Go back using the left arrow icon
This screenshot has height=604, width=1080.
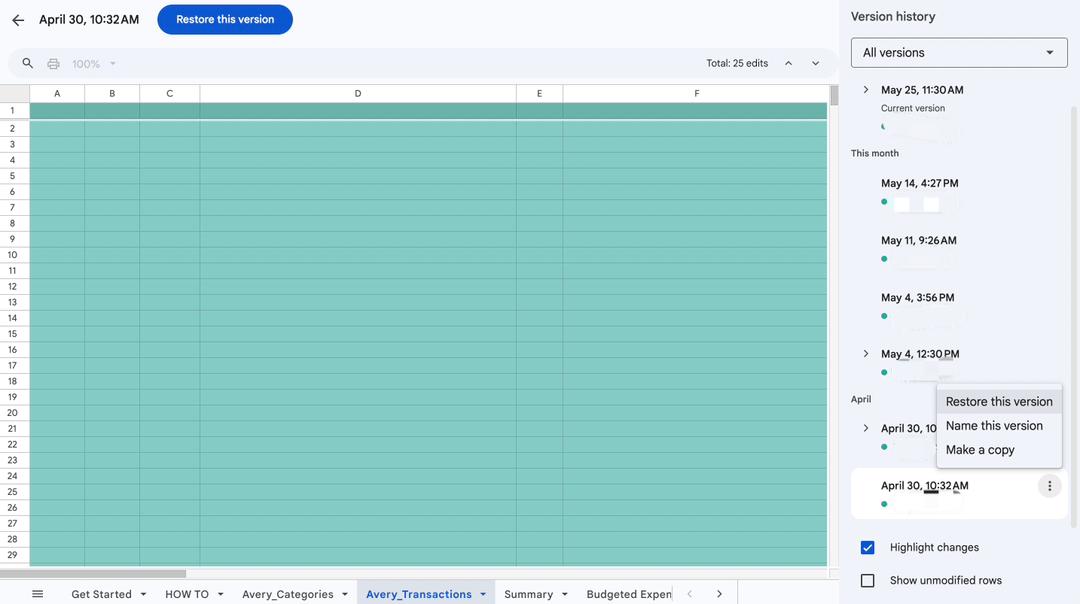coord(18,20)
